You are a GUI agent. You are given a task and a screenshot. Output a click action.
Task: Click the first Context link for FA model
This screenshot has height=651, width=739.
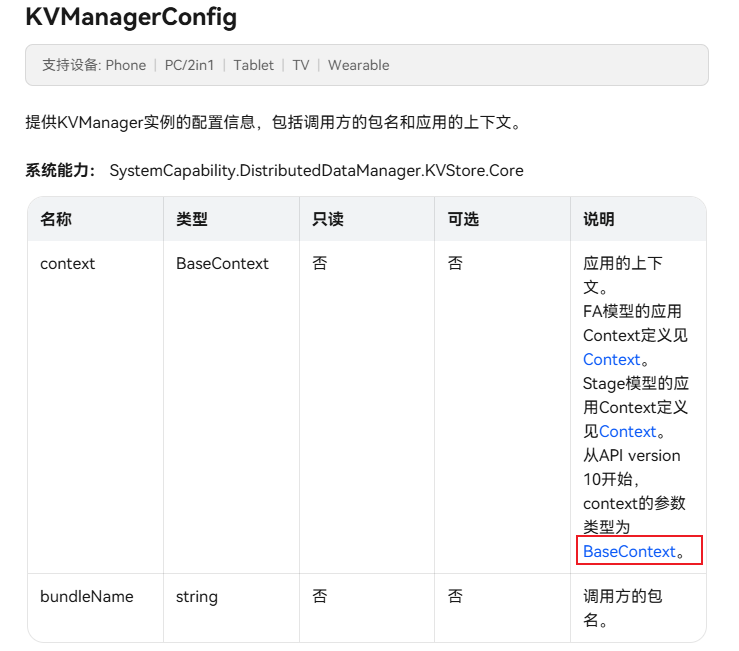coord(611,359)
